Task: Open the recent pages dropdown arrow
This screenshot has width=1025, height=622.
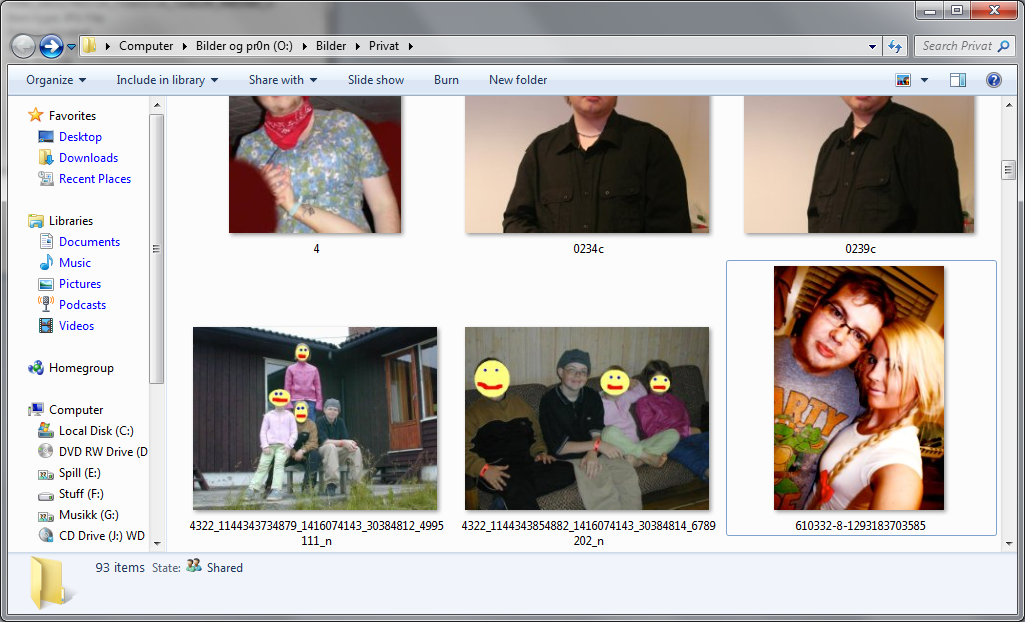Action: click(x=71, y=47)
